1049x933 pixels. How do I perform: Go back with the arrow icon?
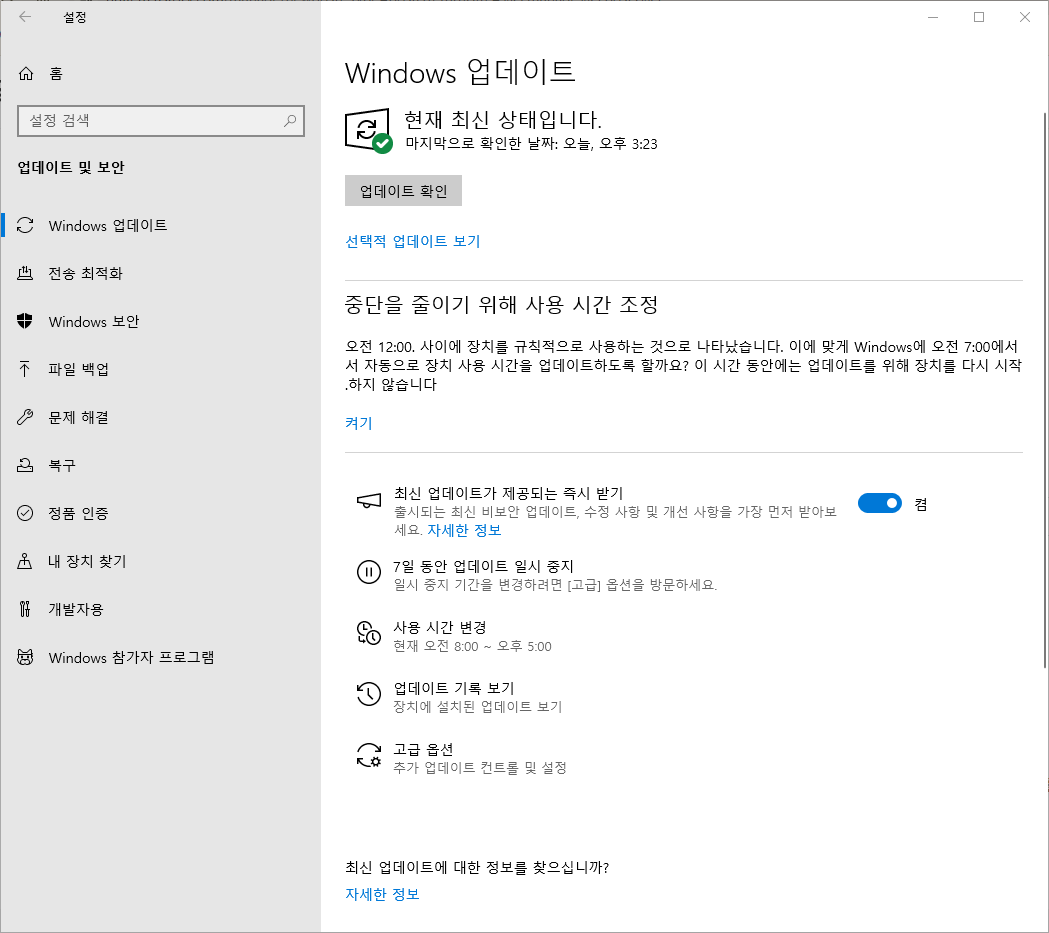pyautogui.click(x=25, y=17)
